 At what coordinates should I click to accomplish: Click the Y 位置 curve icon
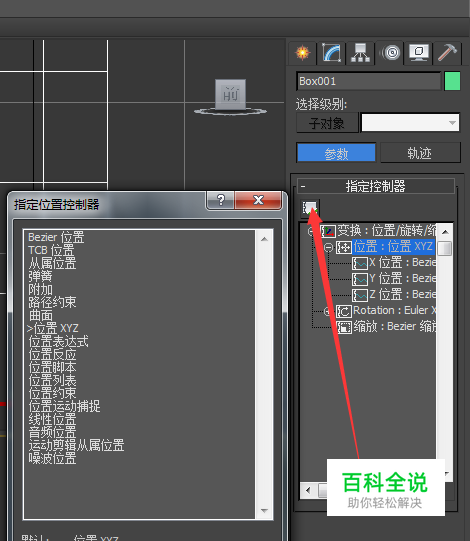360,279
